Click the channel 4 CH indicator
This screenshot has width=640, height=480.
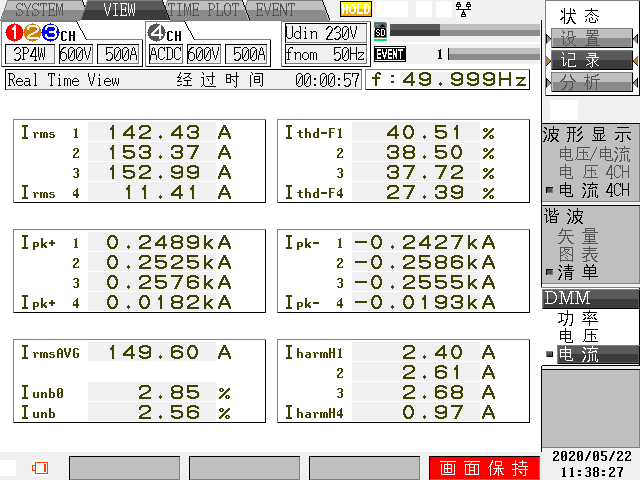pos(164,34)
